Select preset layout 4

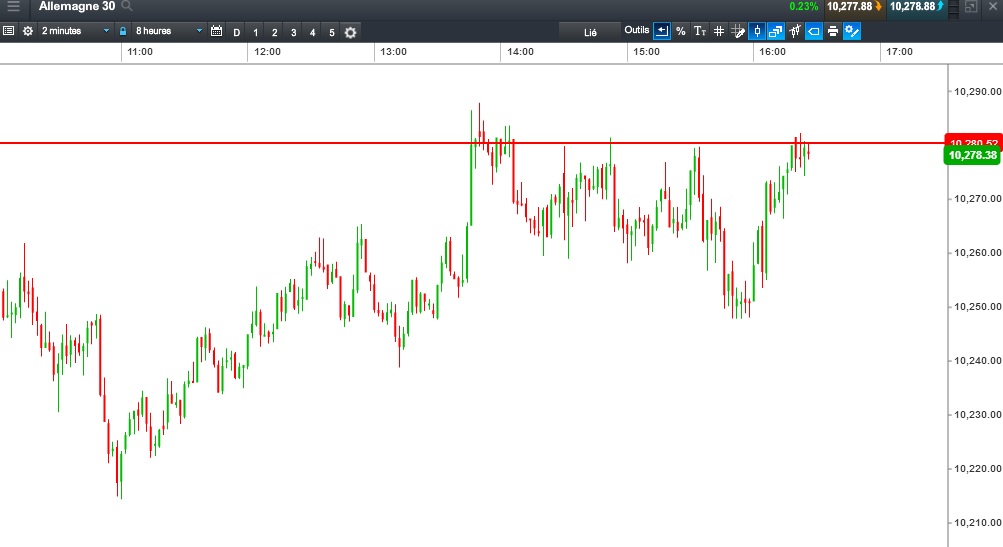(x=312, y=32)
